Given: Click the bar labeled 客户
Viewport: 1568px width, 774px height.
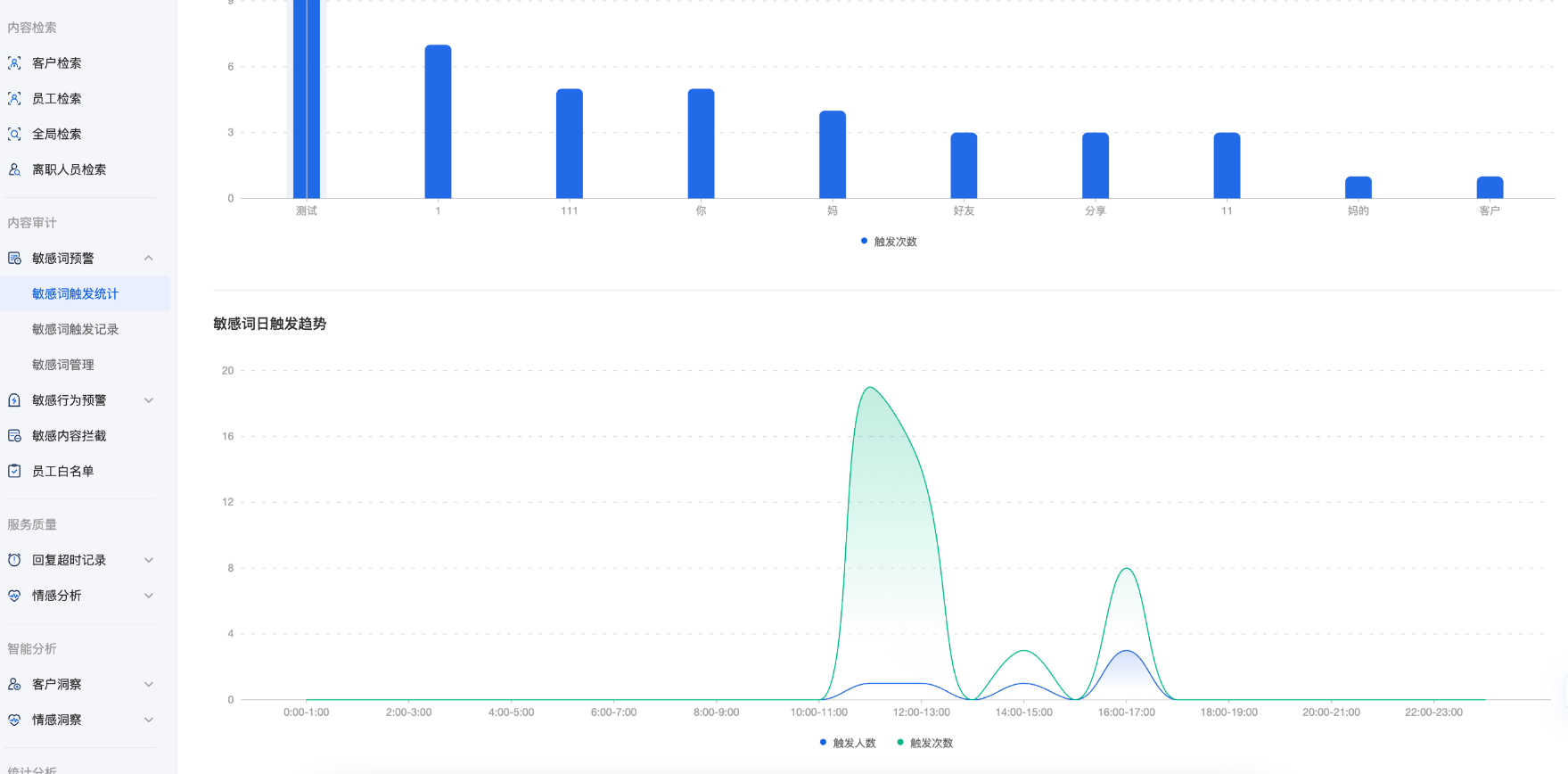Looking at the screenshot, I should coord(1490,187).
